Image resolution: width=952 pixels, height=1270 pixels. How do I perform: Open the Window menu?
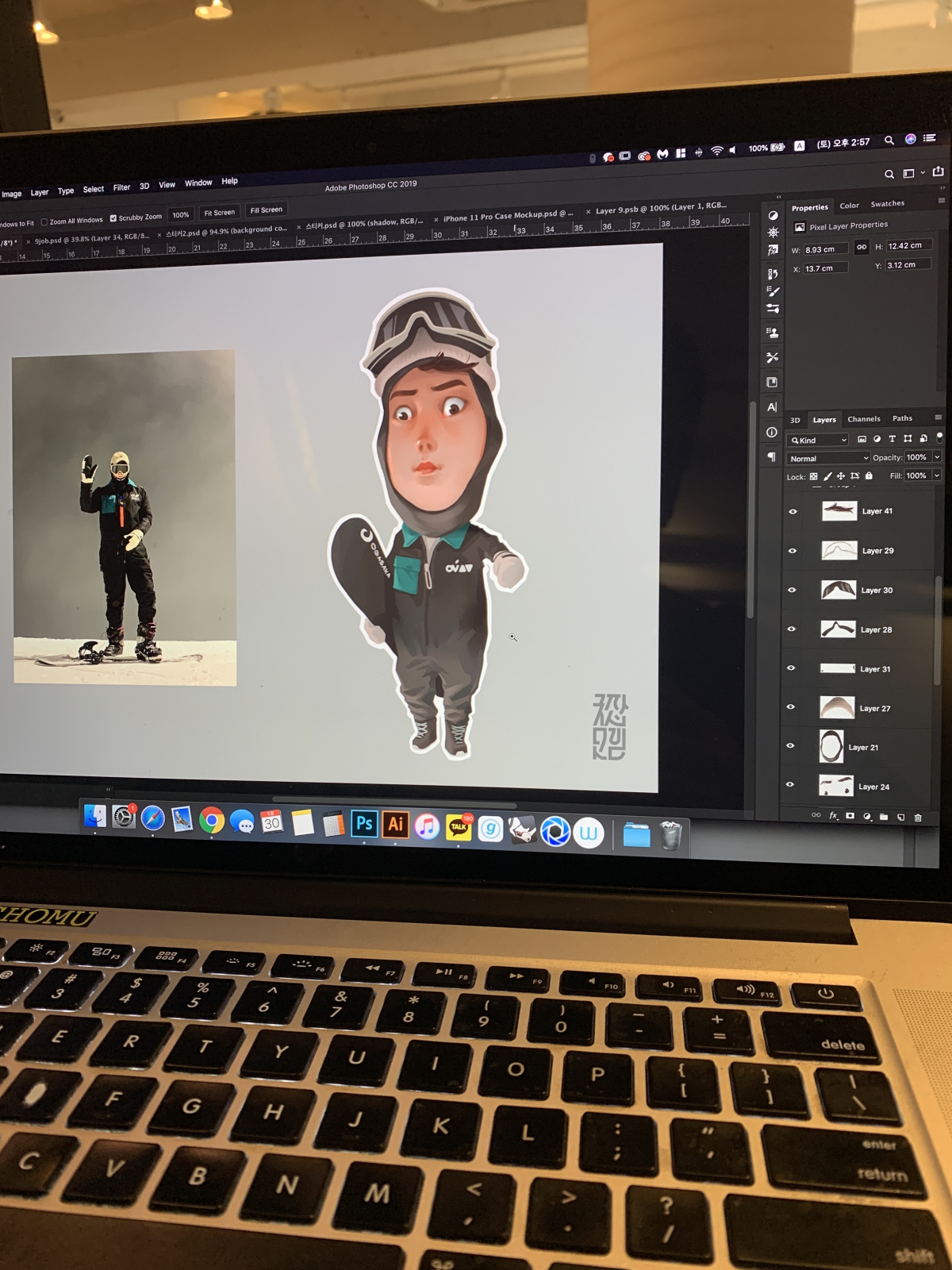click(198, 183)
